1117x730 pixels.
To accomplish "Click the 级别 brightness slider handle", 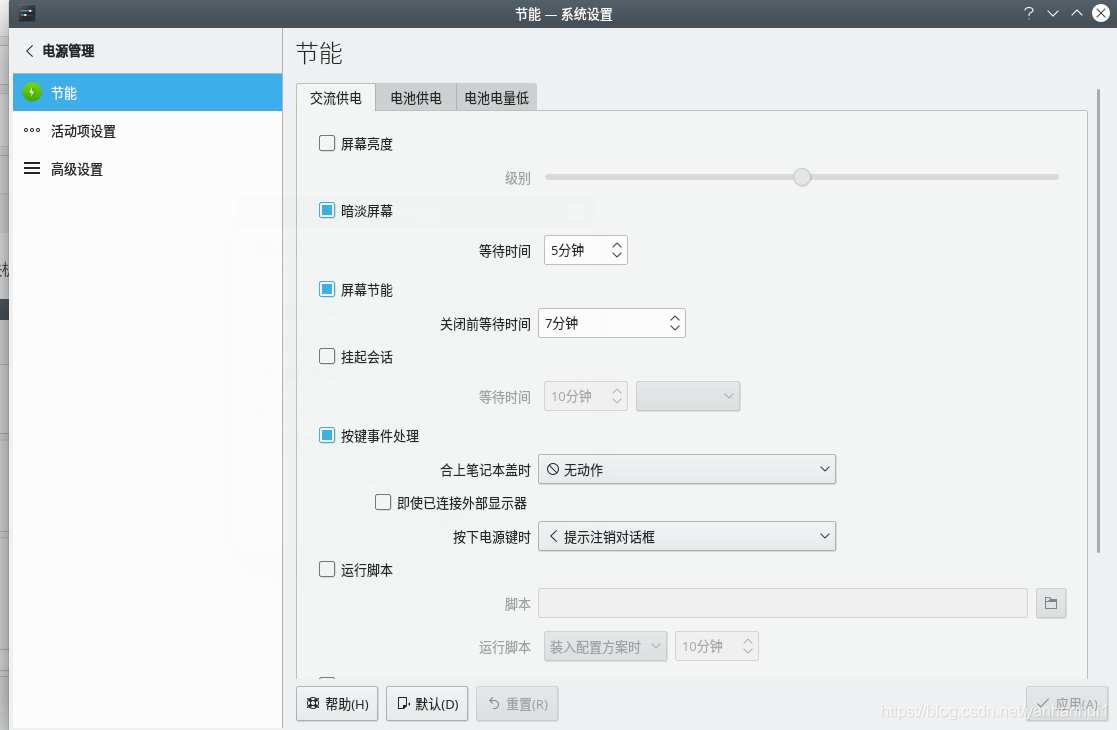I will pos(802,177).
